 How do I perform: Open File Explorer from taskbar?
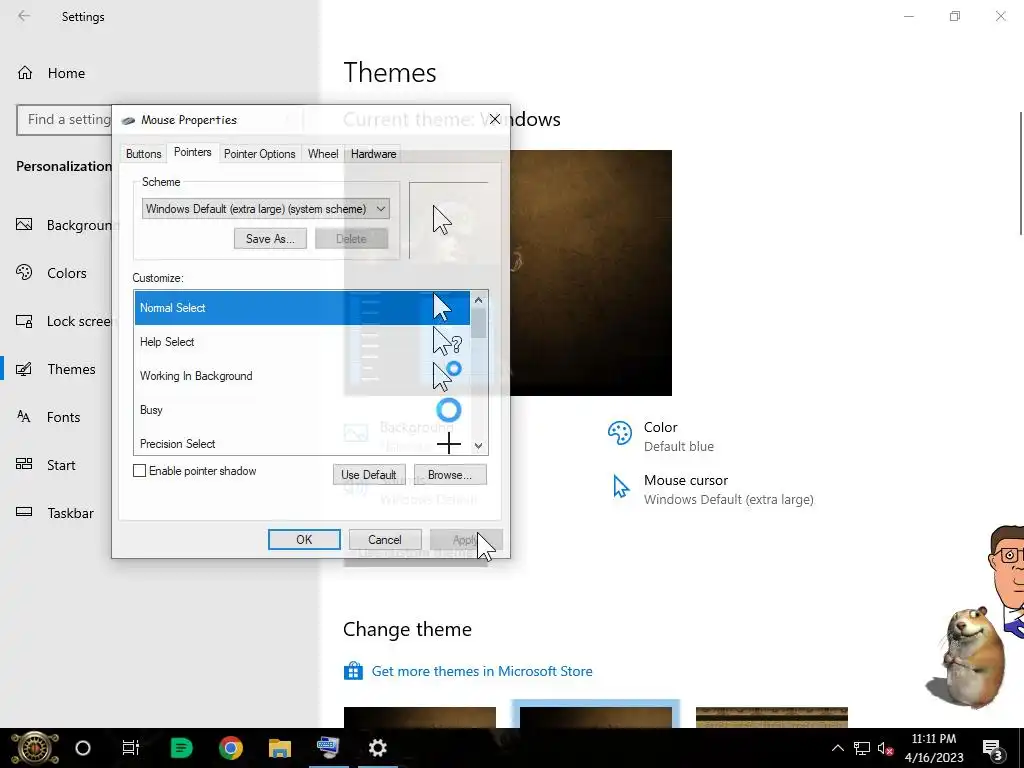[x=280, y=748]
